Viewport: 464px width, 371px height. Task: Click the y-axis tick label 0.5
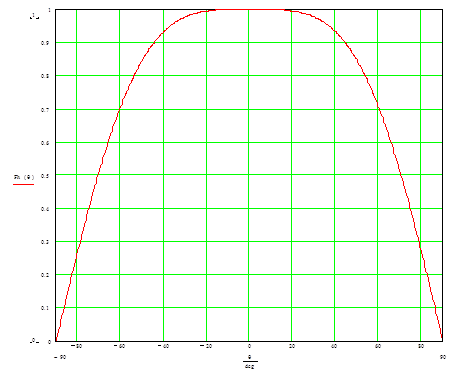click(x=45, y=176)
